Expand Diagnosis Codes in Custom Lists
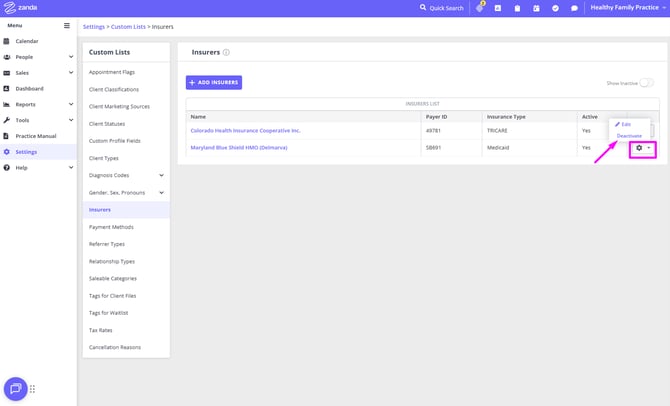Viewport: 670px width, 406px height. (x=162, y=175)
